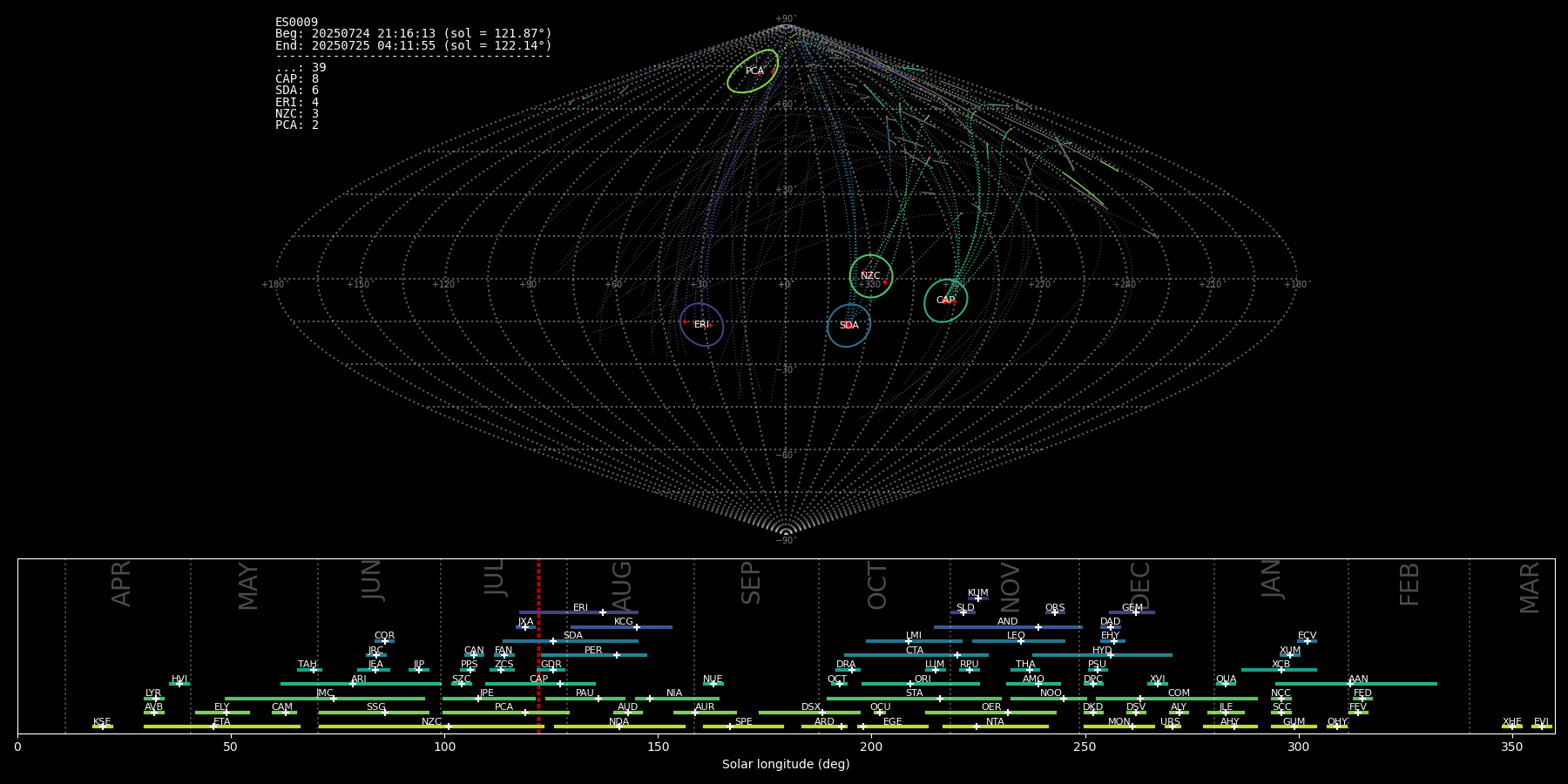Click the SSG shower label on the timeline
Viewport: 1568px width, 784px height.
pos(375,707)
